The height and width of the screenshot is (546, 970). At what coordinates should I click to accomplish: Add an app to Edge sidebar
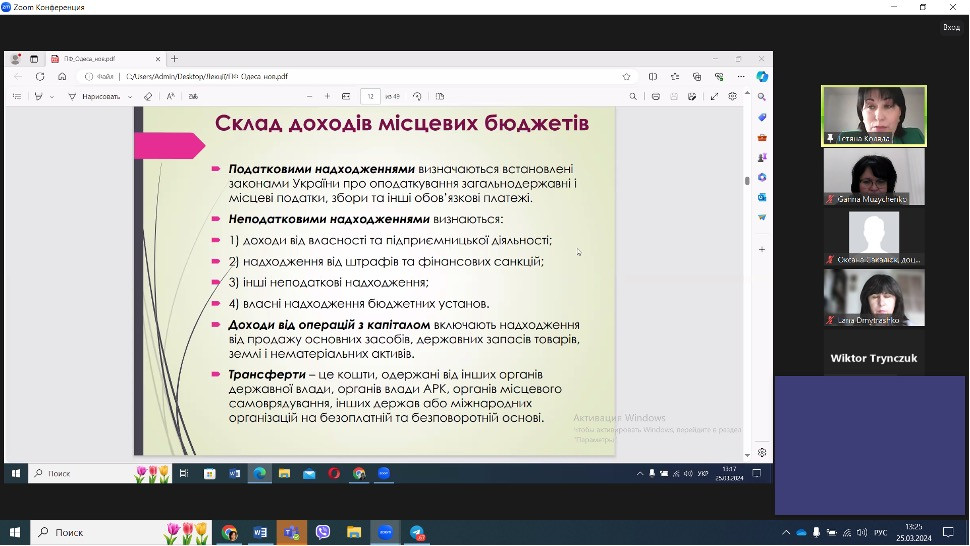coord(762,249)
